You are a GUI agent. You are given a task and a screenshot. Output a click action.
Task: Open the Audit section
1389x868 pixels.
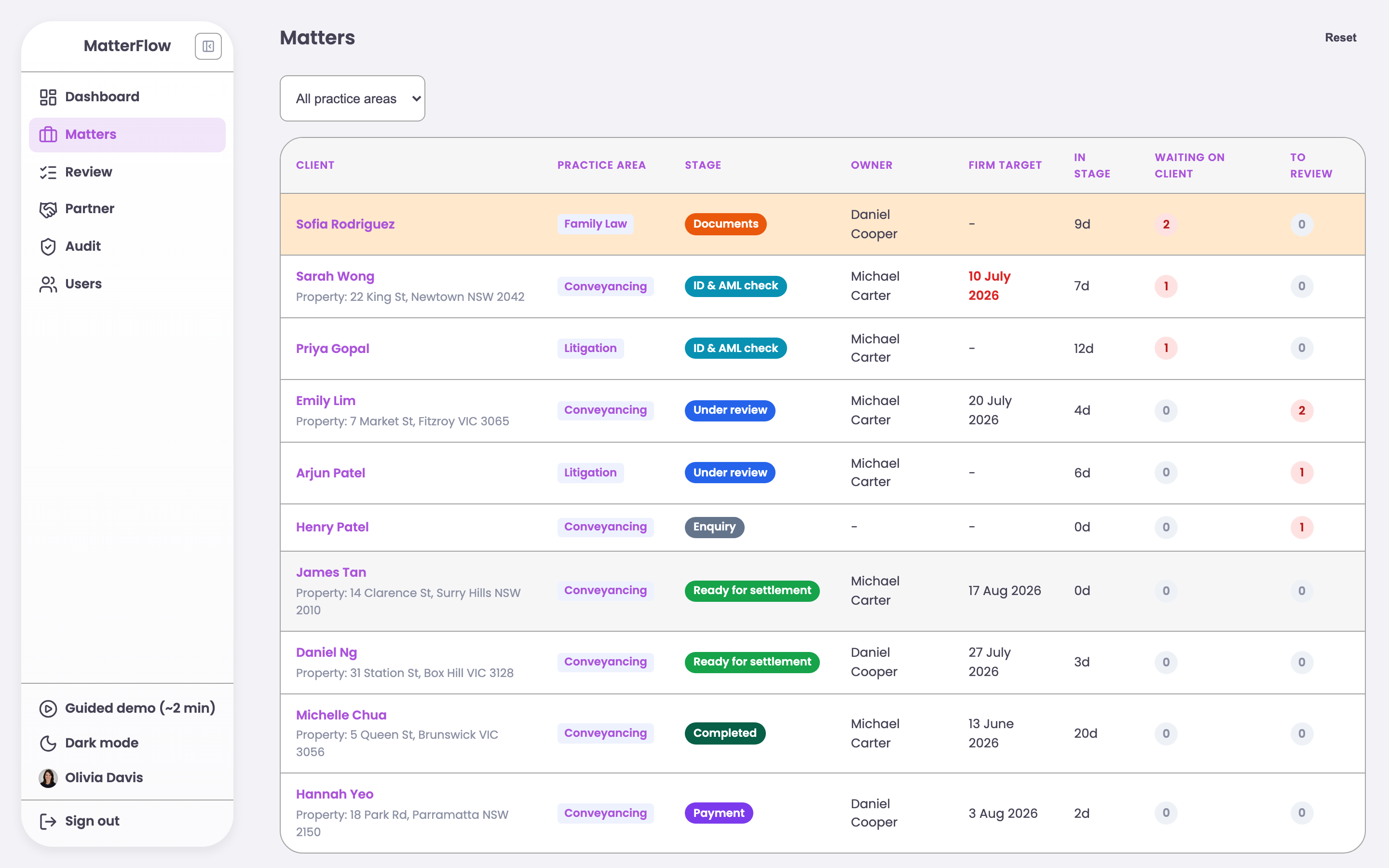click(x=127, y=246)
